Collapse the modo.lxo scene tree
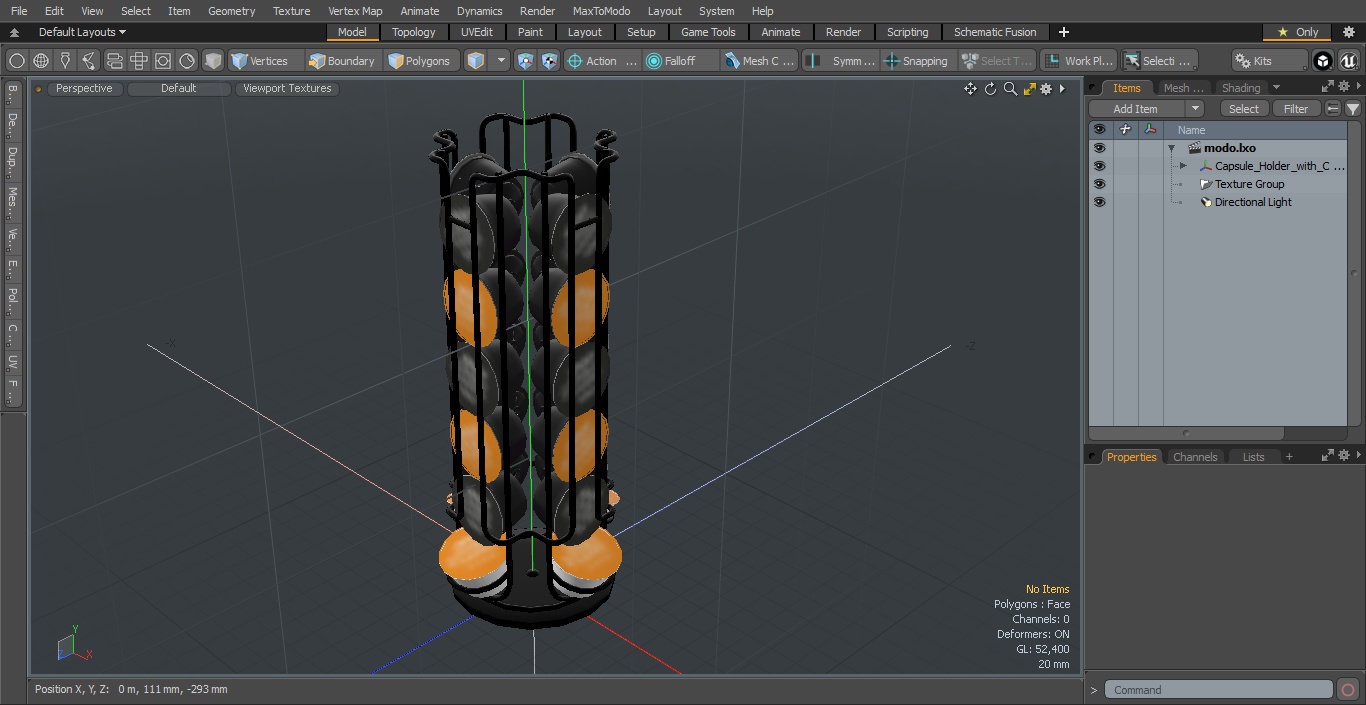Image resolution: width=1366 pixels, height=705 pixels. [1171, 148]
